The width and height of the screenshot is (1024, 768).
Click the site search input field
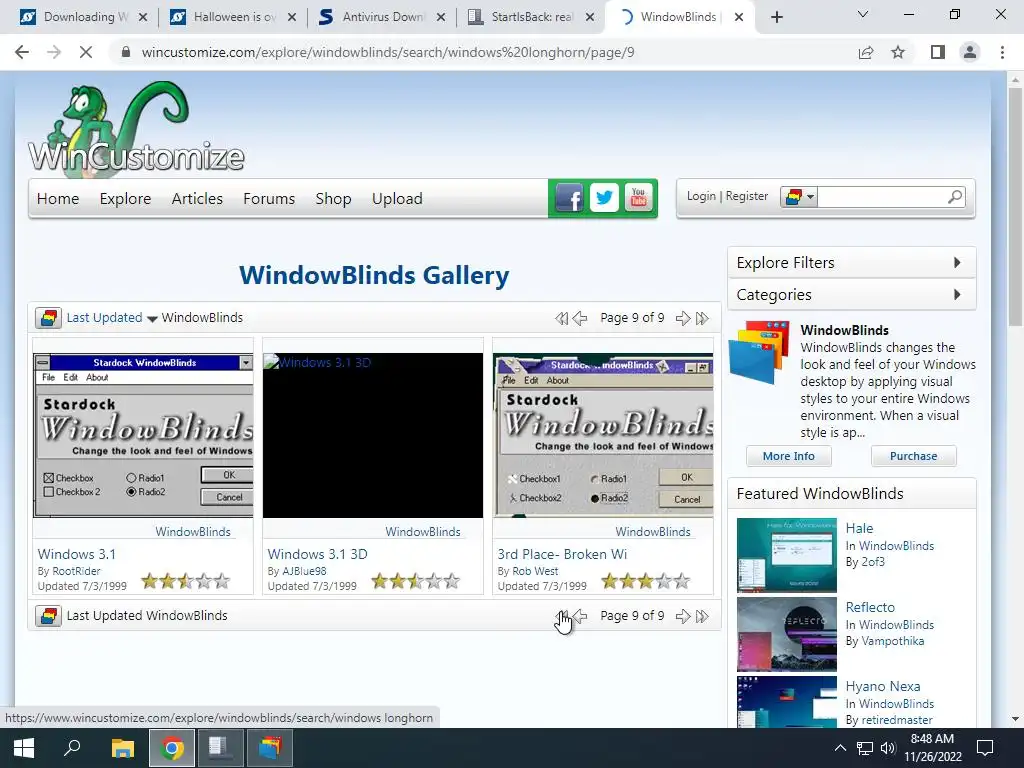click(x=881, y=197)
